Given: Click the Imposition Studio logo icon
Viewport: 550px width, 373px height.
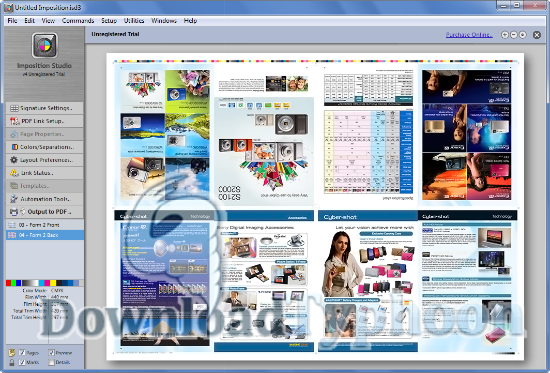Looking at the screenshot, I should pyautogui.click(x=45, y=46).
